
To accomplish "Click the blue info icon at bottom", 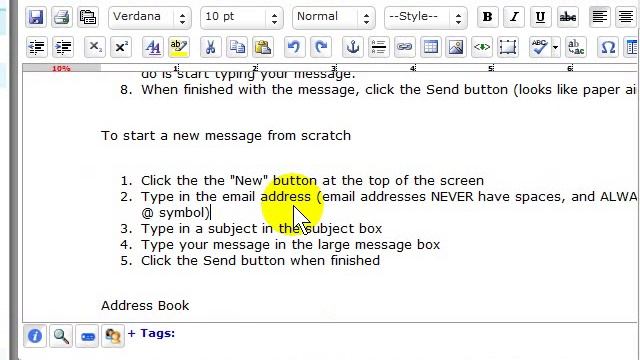I will (x=35, y=336).
